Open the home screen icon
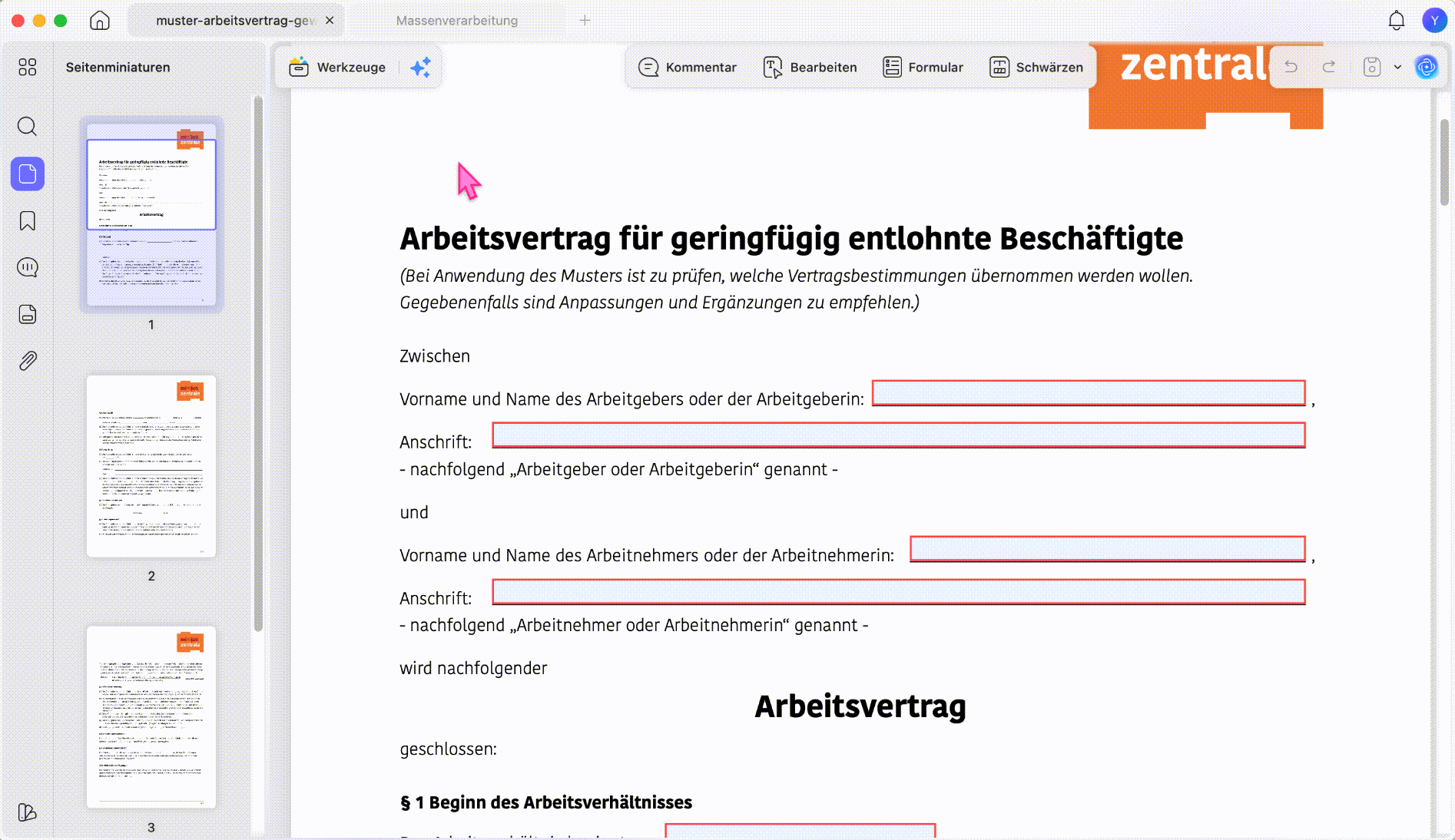This screenshot has width=1455, height=840. click(x=100, y=21)
